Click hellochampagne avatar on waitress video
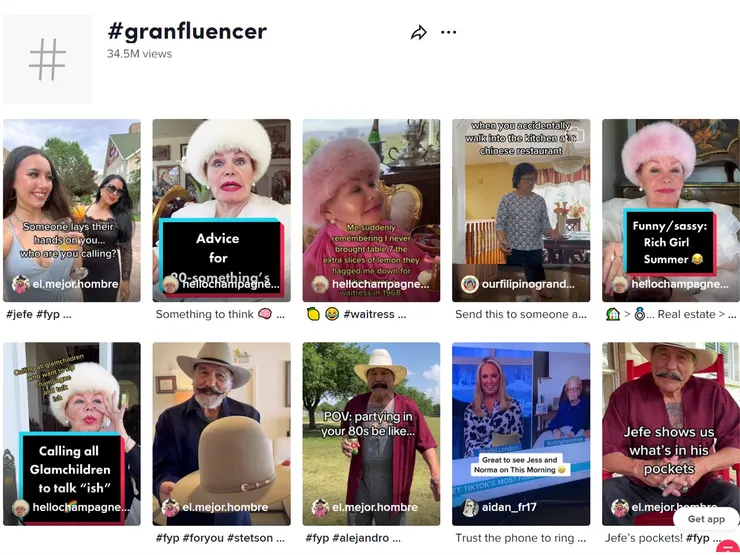The width and height of the screenshot is (740, 555). (x=320, y=284)
